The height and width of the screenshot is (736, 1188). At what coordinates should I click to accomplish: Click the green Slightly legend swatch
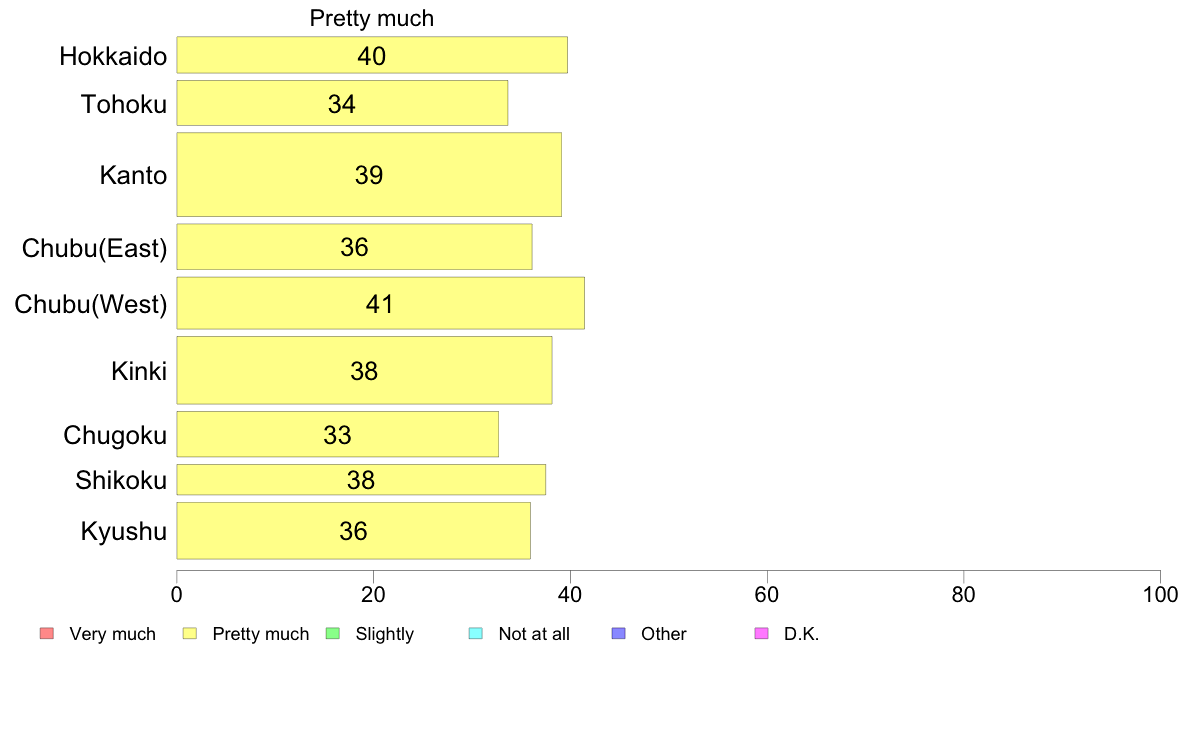click(333, 634)
